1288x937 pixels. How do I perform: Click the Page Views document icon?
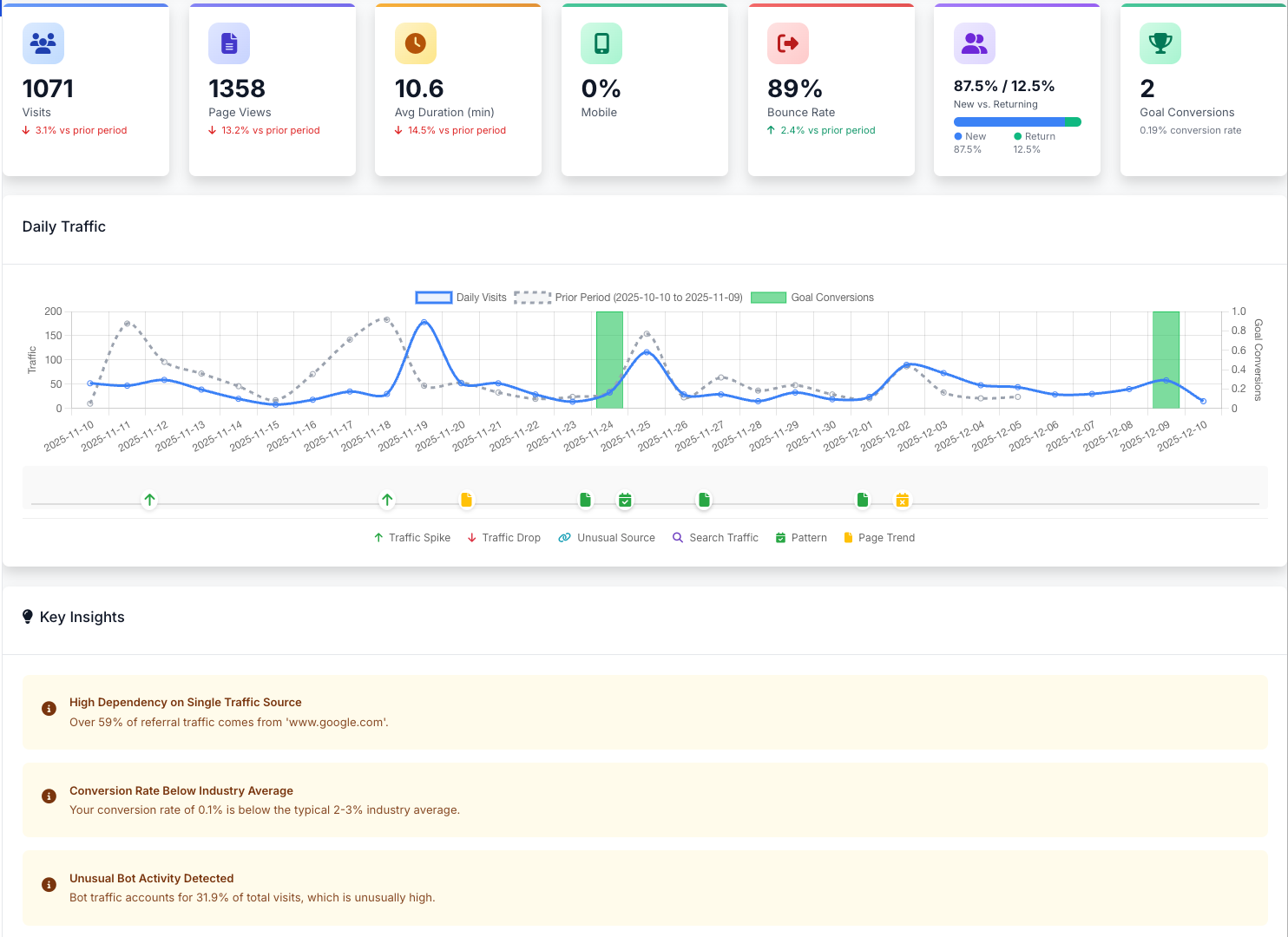[229, 43]
